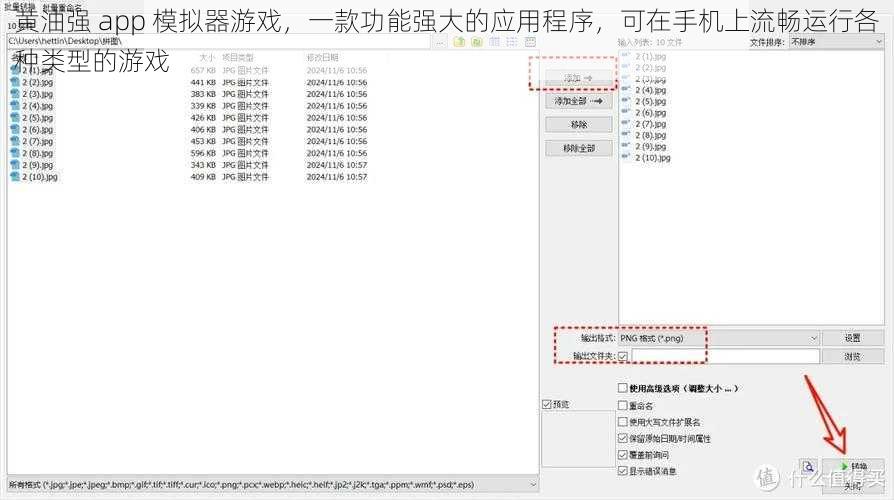Toggle the 输出文件夹 checkbox
Screen dimensions: 894x500
tap(623, 356)
